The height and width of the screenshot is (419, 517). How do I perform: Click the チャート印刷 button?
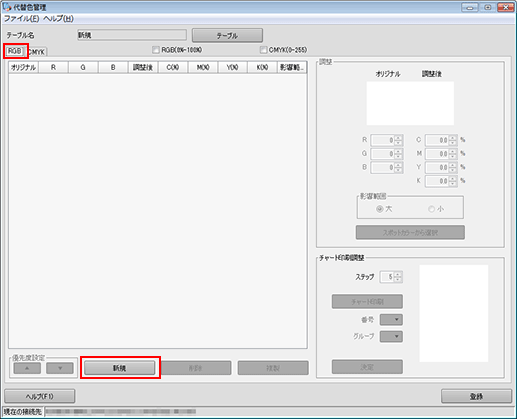[367, 302]
